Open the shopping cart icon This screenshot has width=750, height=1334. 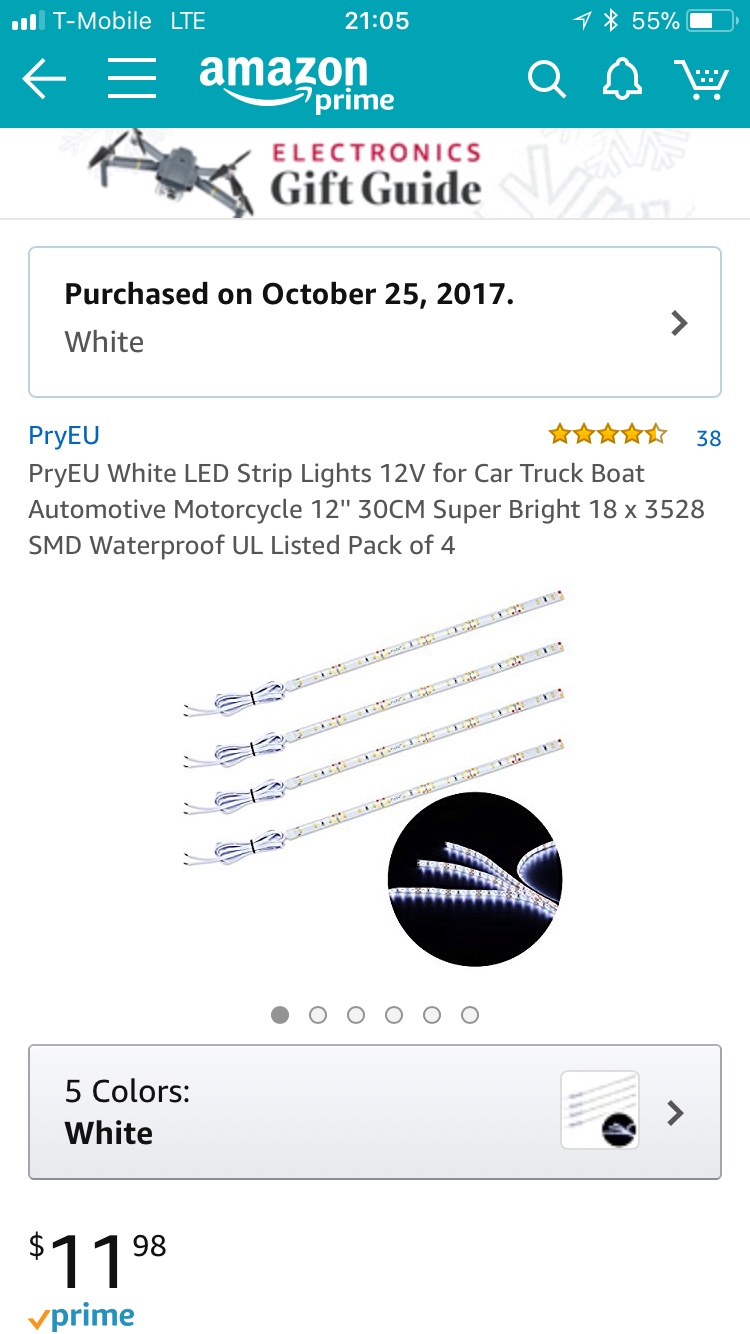point(701,79)
